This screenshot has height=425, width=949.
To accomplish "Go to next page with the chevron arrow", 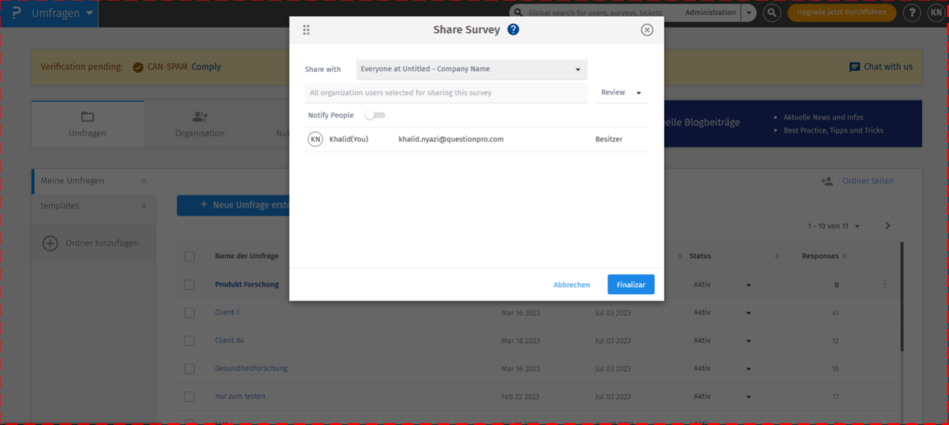I will pos(888,225).
